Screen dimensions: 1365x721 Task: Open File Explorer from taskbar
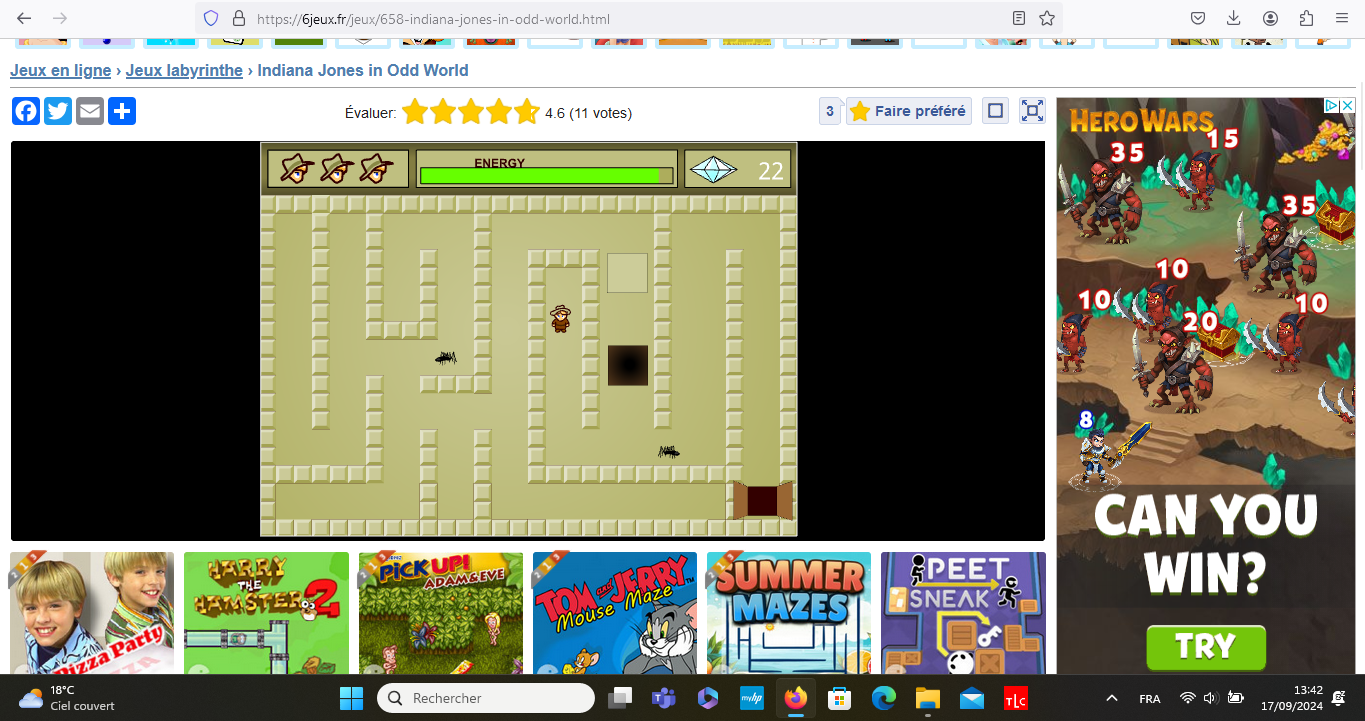point(928,698)
